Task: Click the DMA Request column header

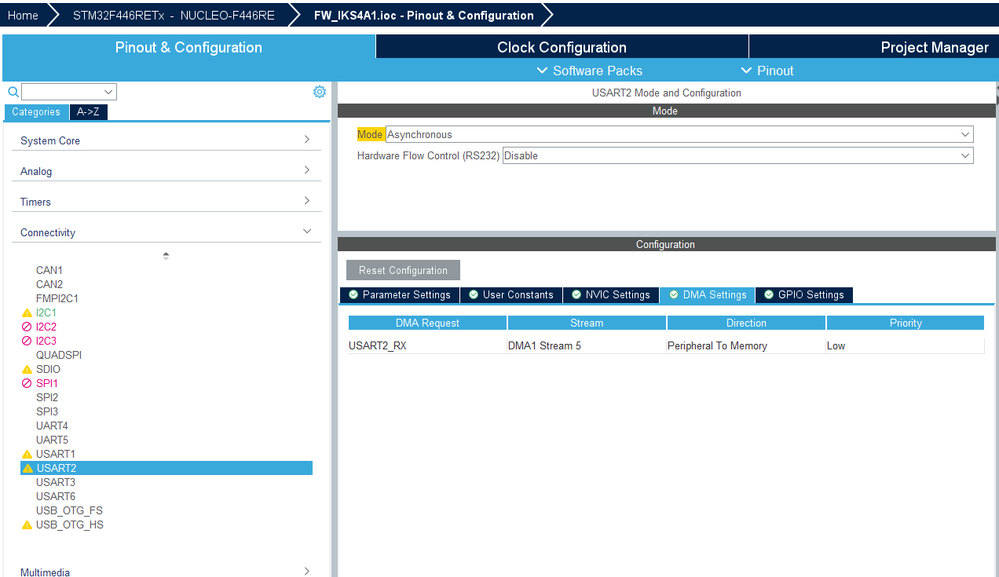Action: [x=428, y=323]
